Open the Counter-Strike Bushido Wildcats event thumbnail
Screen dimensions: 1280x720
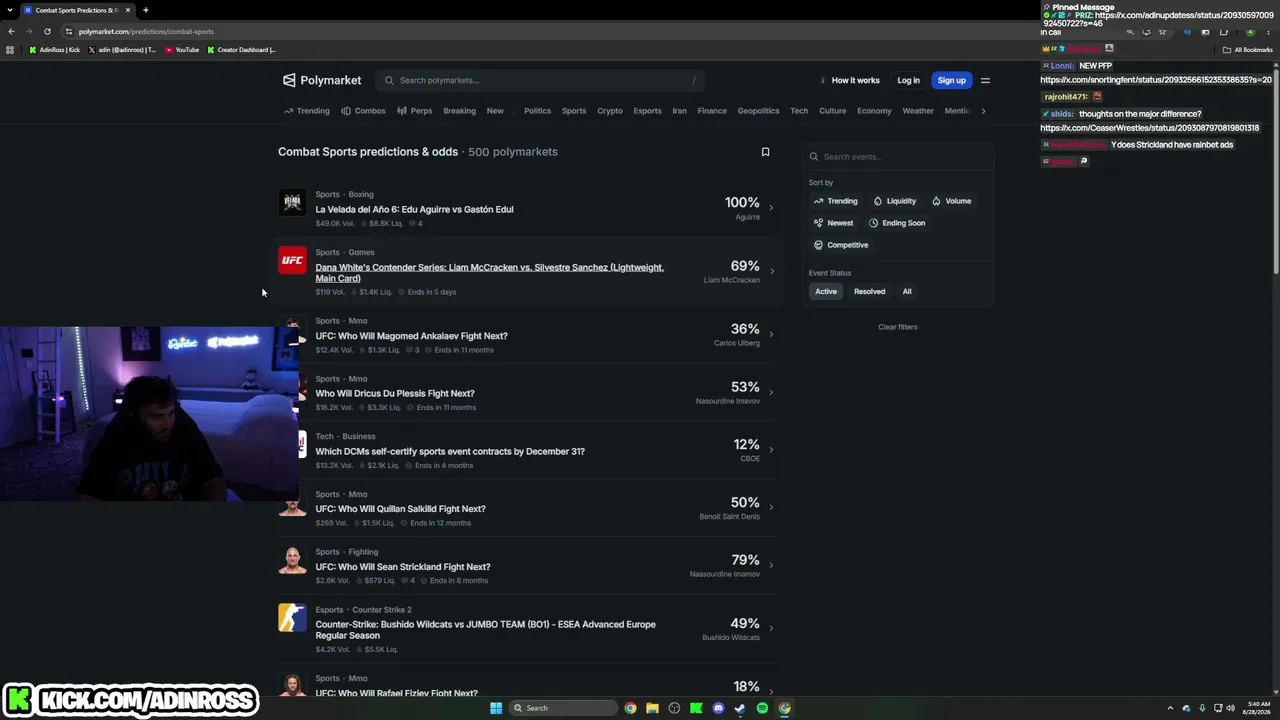[x=292, y=618]
